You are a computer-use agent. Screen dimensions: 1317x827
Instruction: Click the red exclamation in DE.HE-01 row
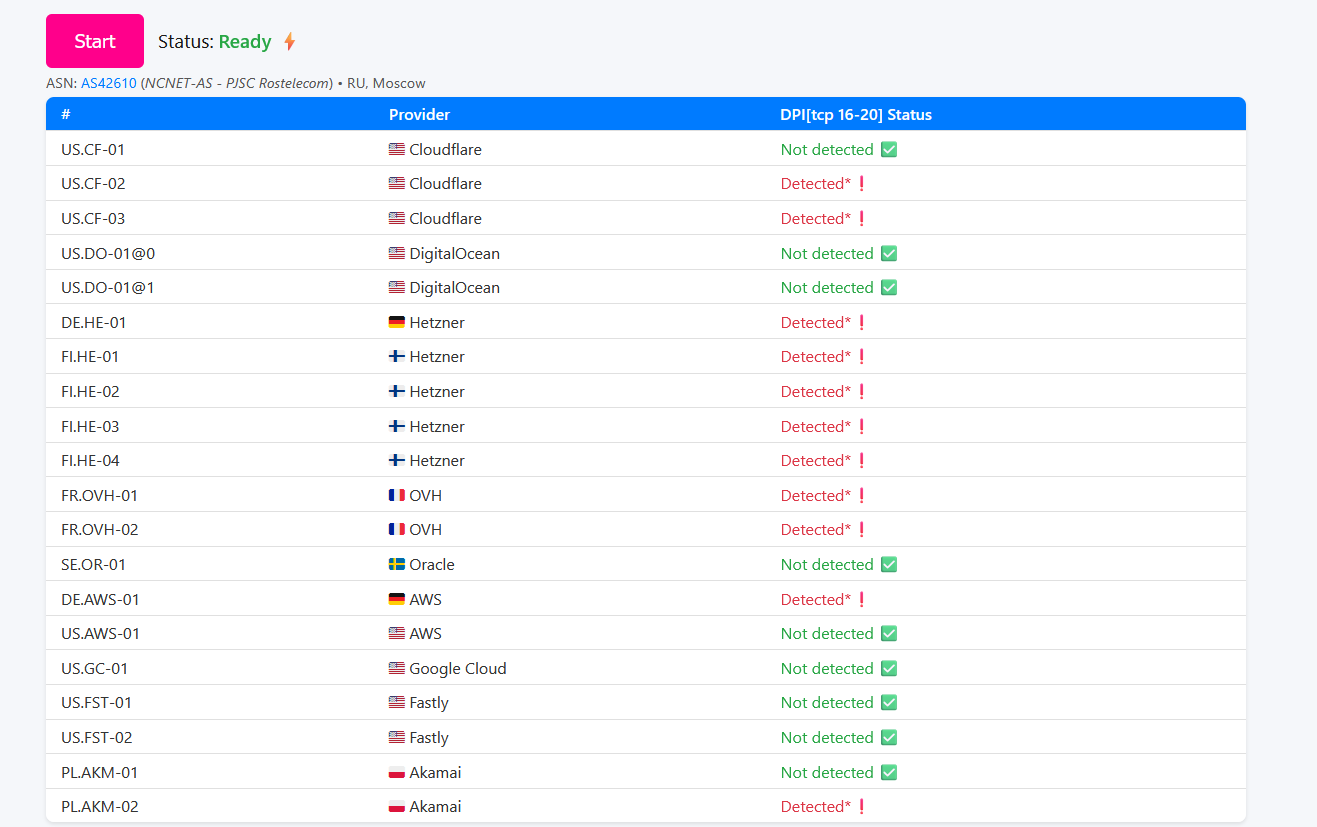click(x=861, y=323)
